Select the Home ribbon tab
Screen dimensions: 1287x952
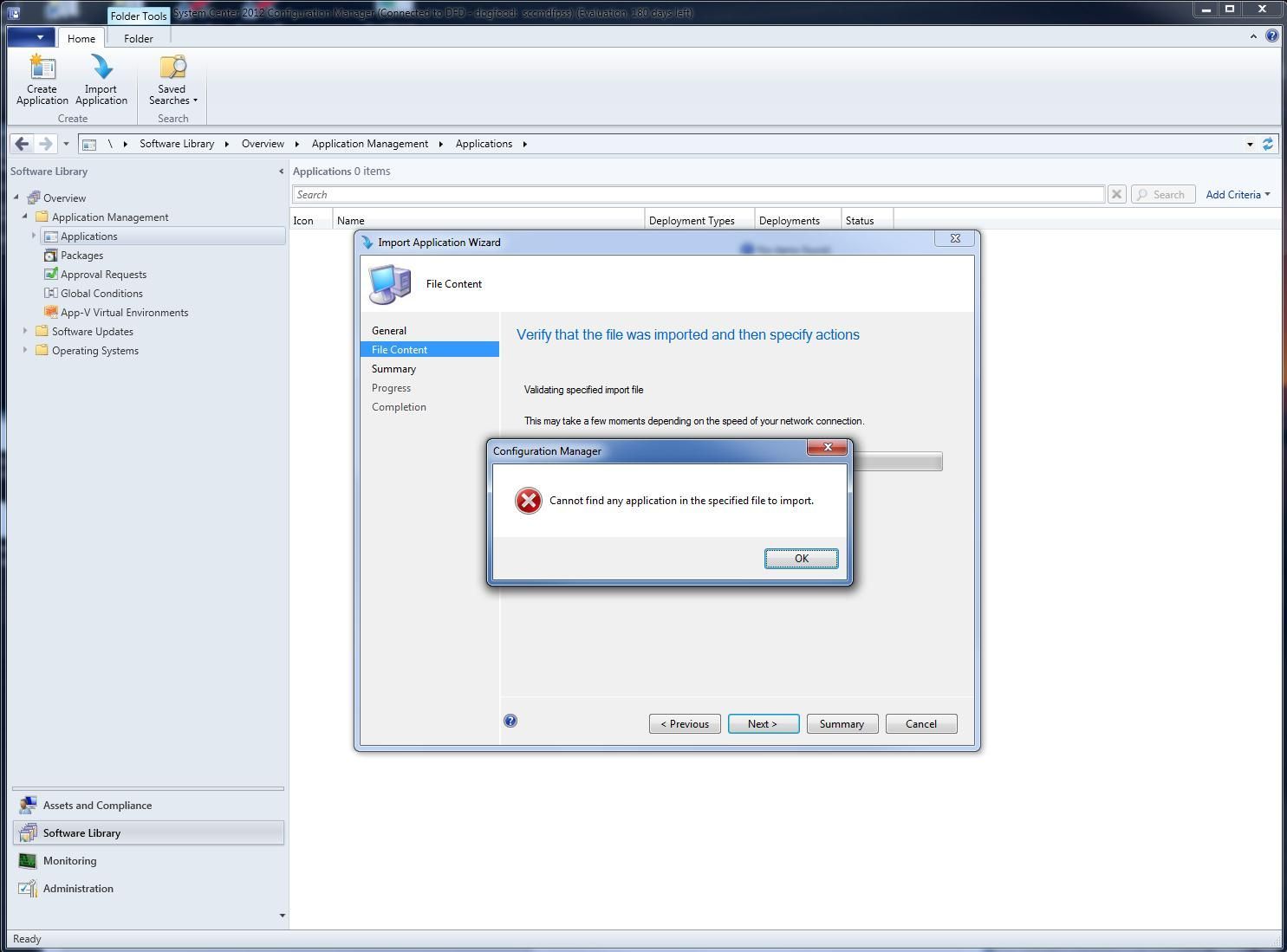81,38
